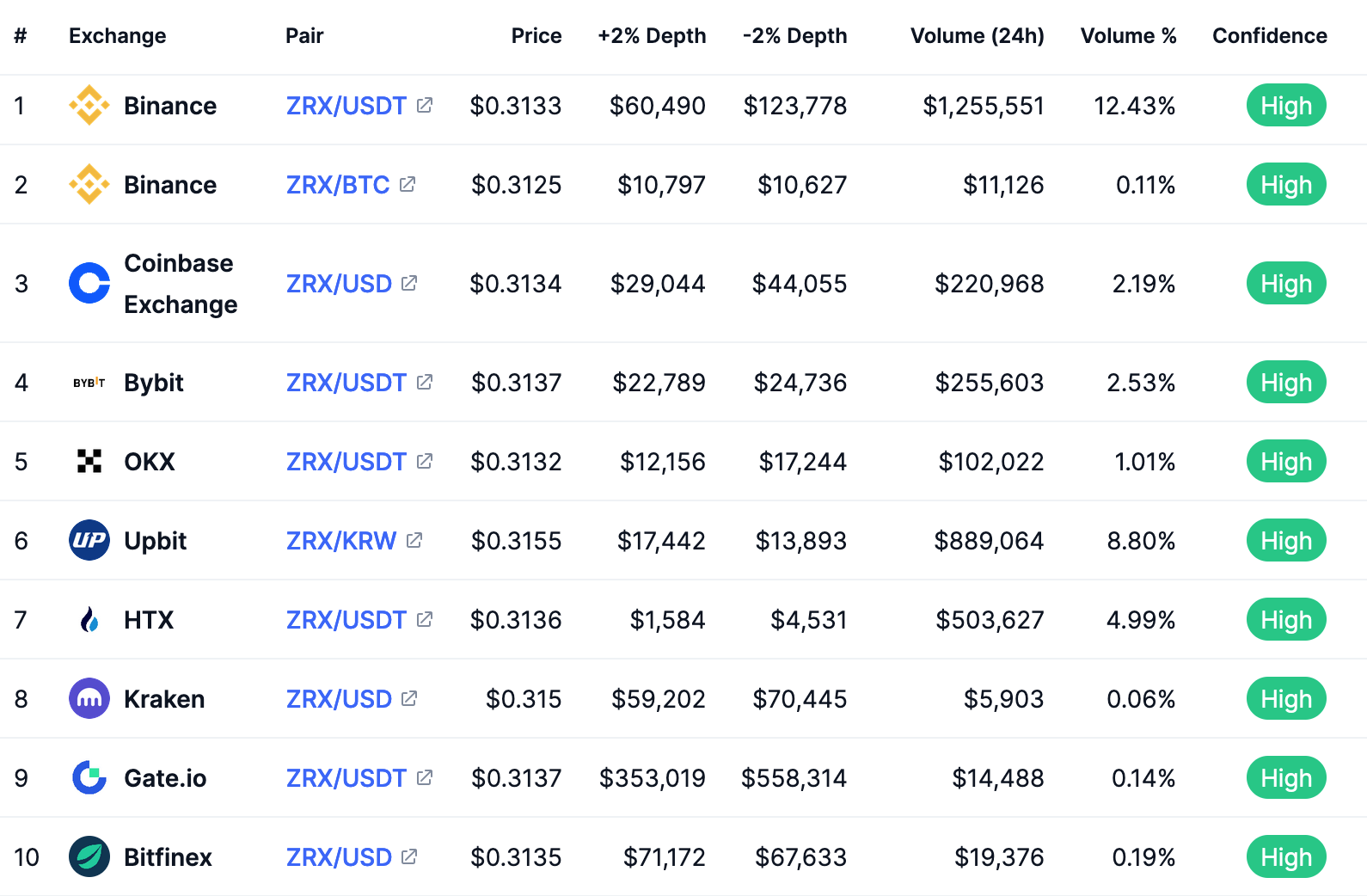Open the Kraken exchange name

click(164, 699)
